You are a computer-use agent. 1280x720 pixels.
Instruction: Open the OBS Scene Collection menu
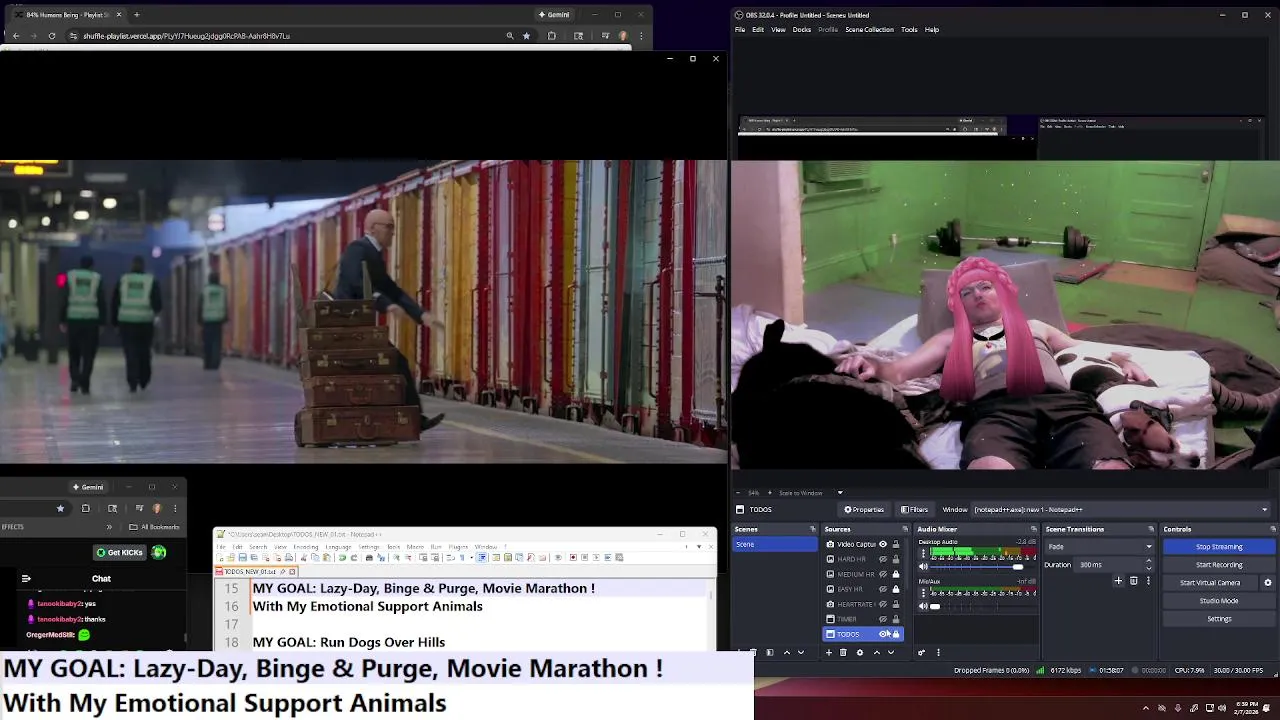point(869,29)
